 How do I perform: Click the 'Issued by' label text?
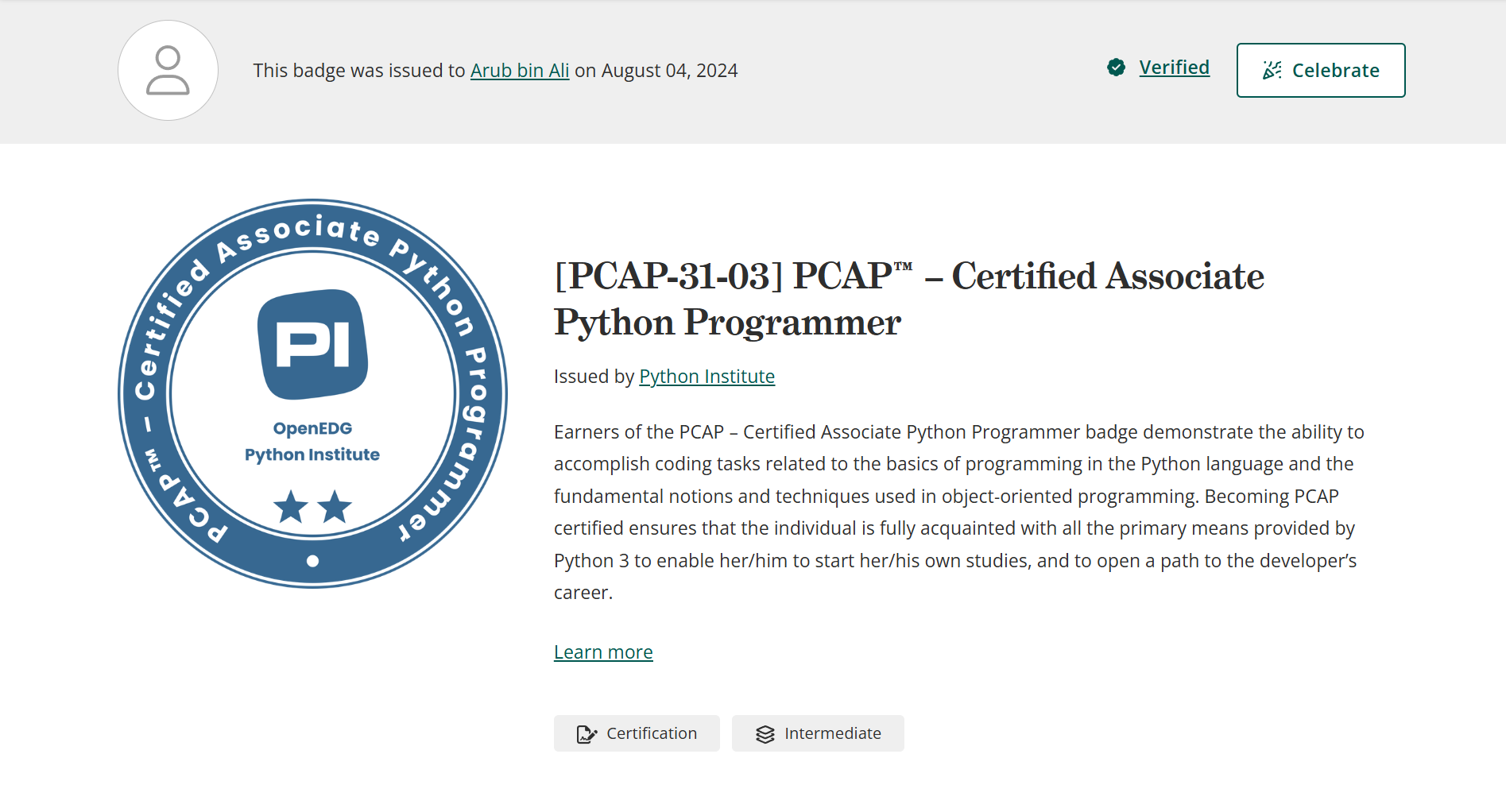tap(594, 376)
